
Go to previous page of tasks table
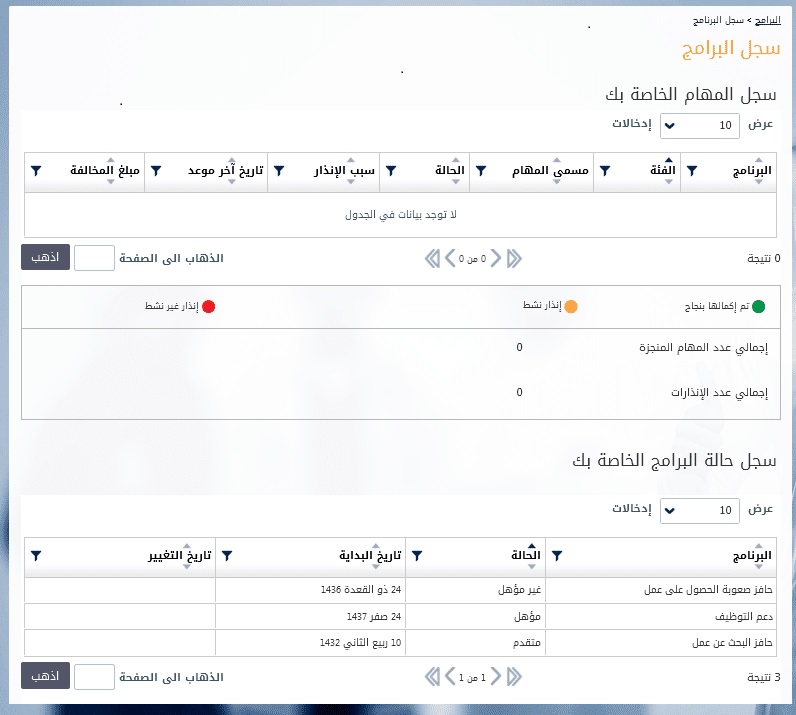click(496, 258)
